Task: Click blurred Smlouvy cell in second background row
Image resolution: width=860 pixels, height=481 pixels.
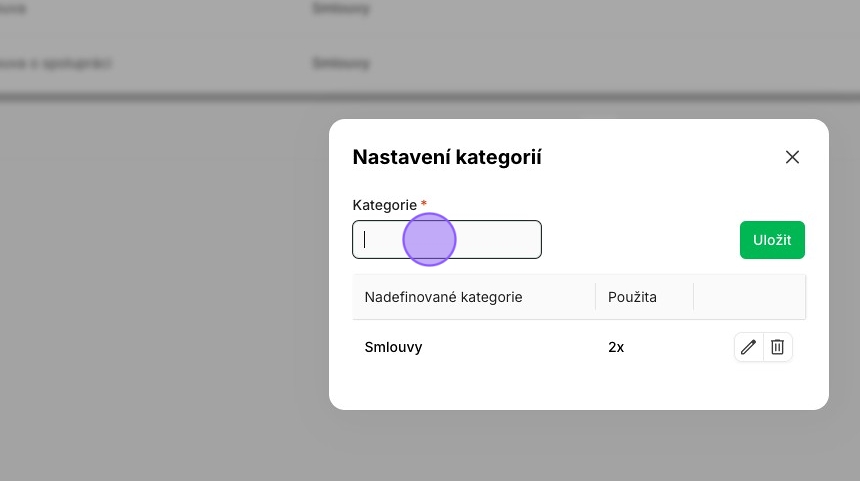Action: [340, 63]
